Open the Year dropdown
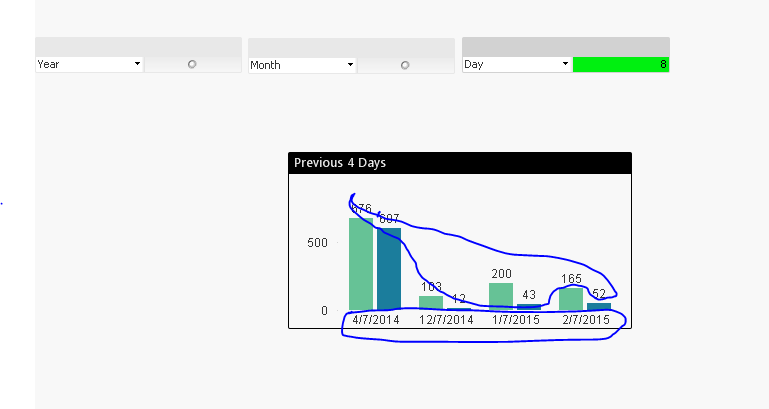The image size is (769, 409). pos(137,64)
